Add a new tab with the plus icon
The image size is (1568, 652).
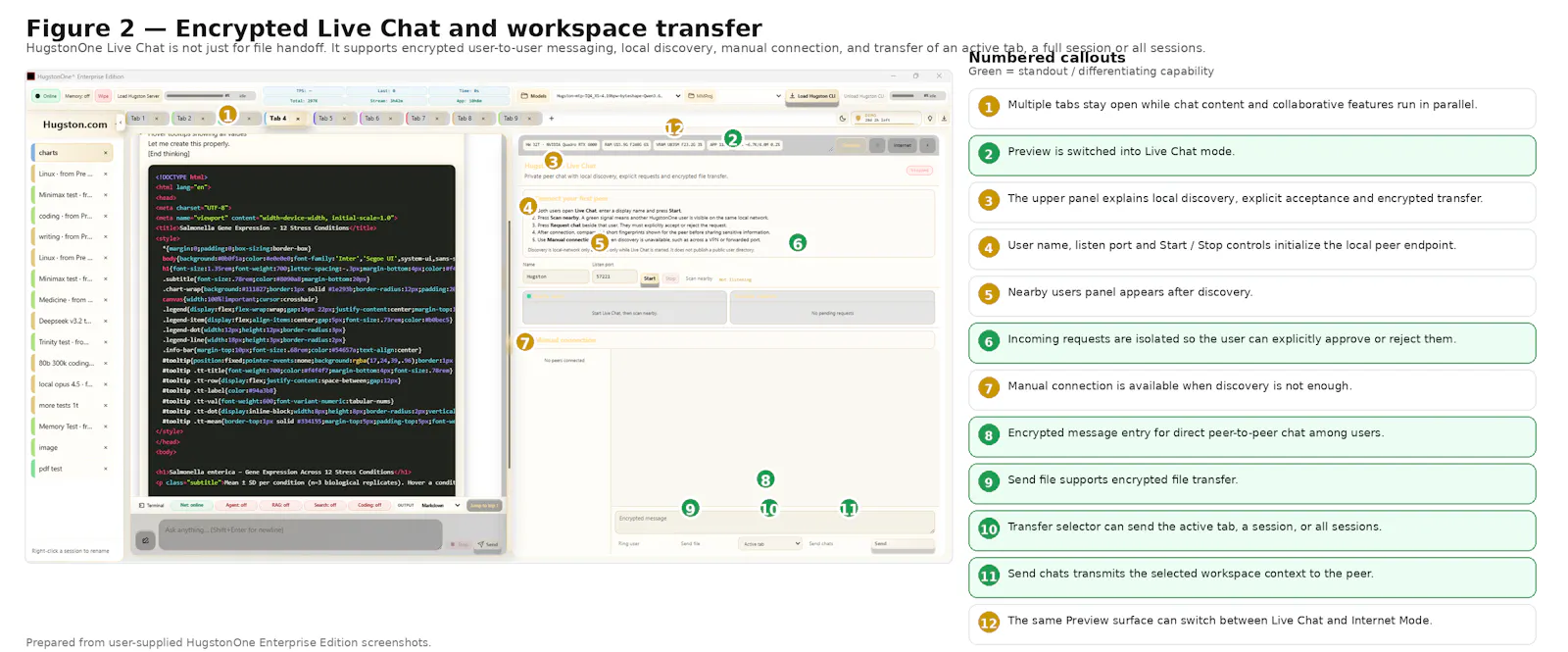552,119
